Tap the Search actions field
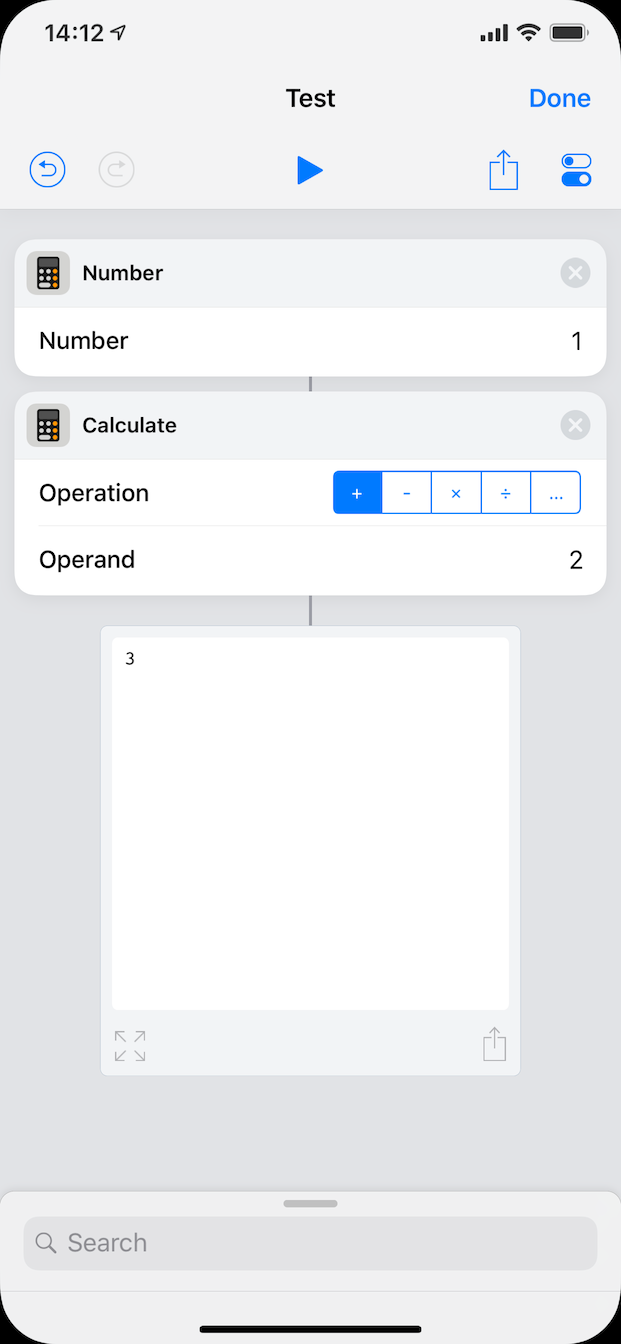Image resolution: width=621 pixels, height=1344 pixels. 310,1243
